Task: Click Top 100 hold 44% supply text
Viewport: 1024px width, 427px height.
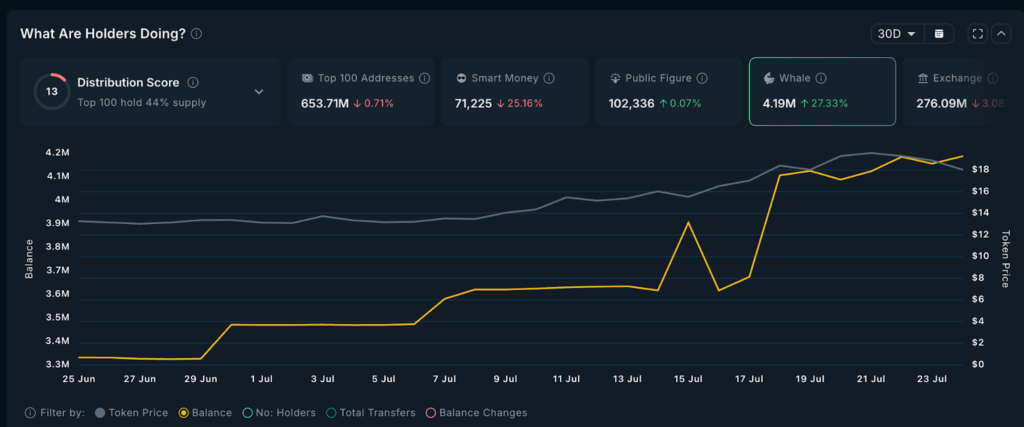Action: click(x=142, y=103)
